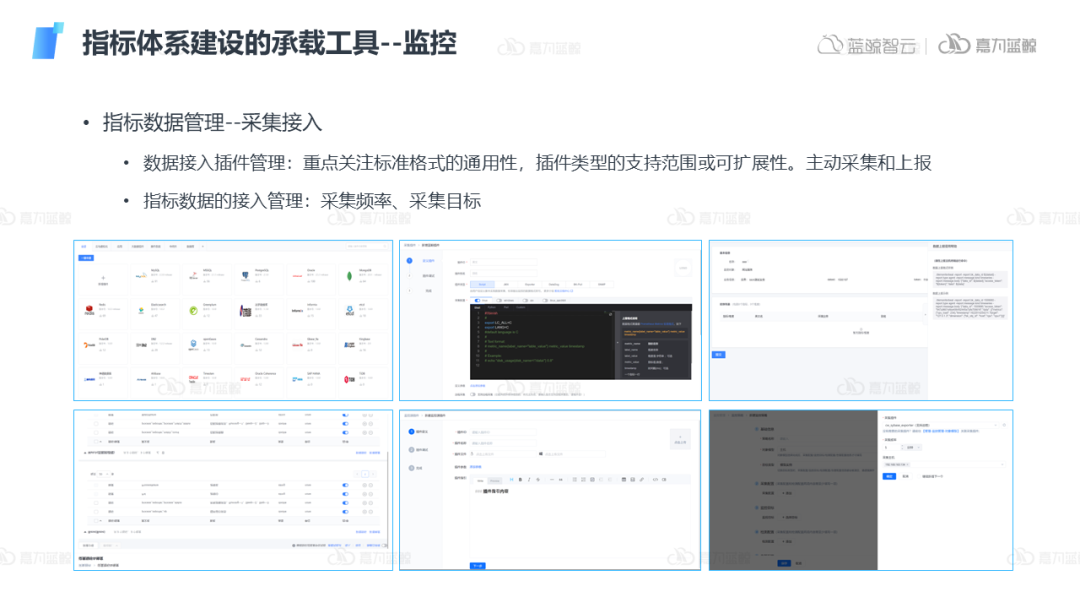Viewport: 1080px width, 608px height.
Task: Switch code editor to Shell tab
Action: tap(477, 307)
